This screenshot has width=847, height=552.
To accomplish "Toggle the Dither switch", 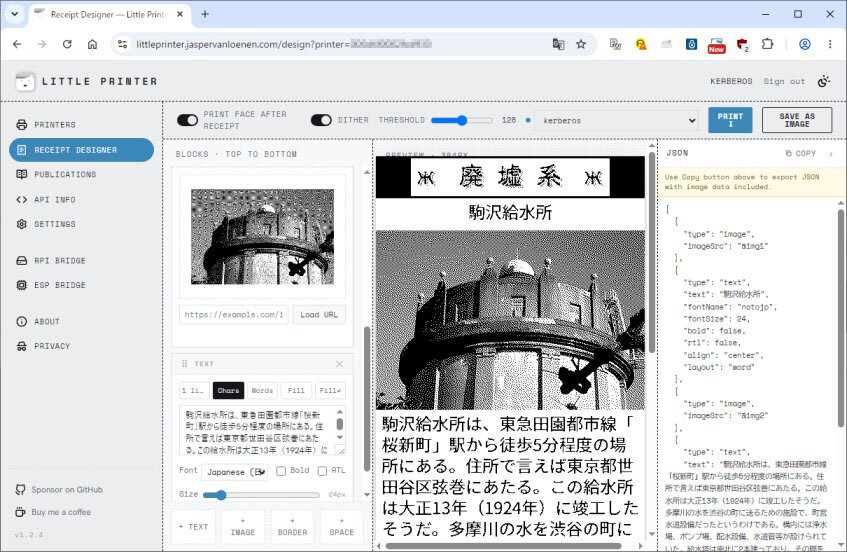I will coord(321,120).
